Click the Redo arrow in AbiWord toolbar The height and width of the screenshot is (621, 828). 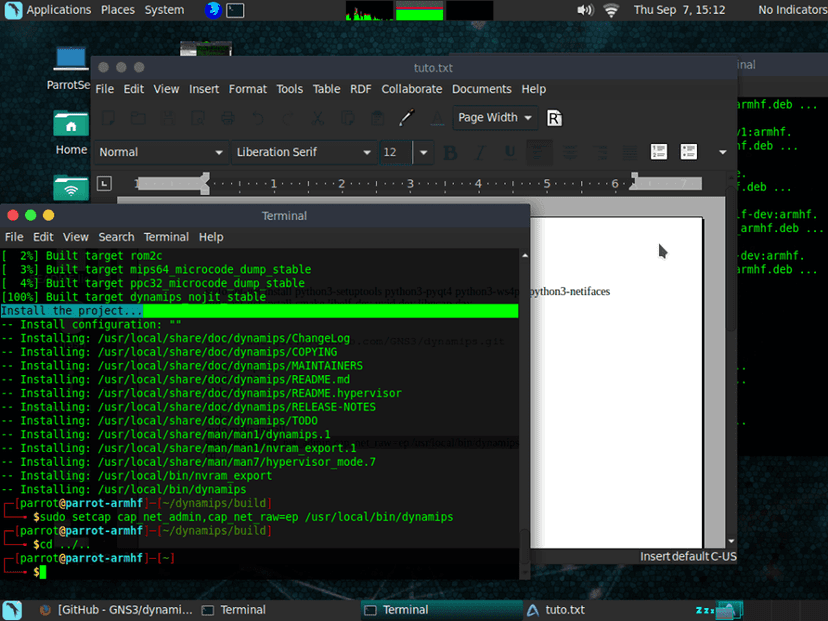click(x=287, y=117)
